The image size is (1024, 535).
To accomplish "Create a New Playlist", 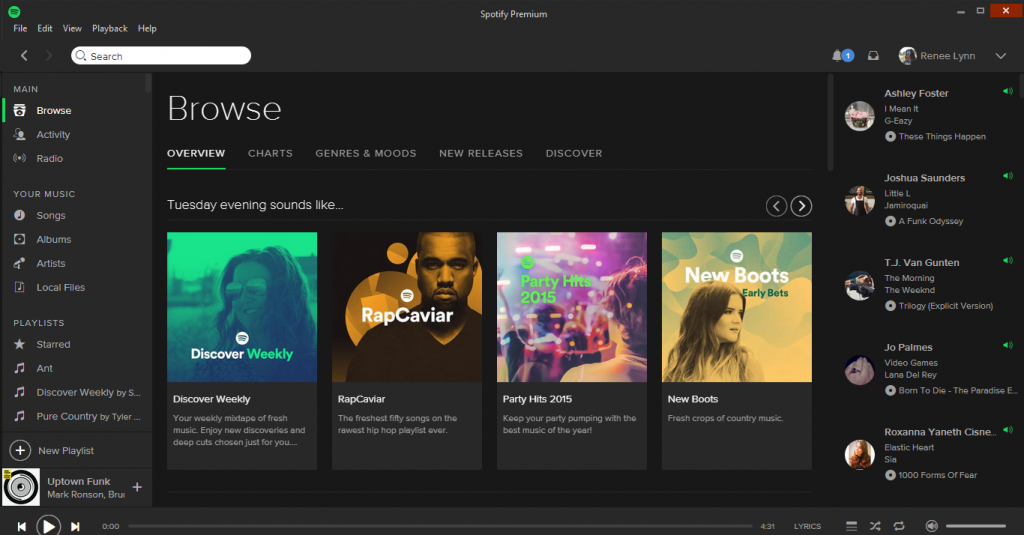I will click(x=52, y=451).
